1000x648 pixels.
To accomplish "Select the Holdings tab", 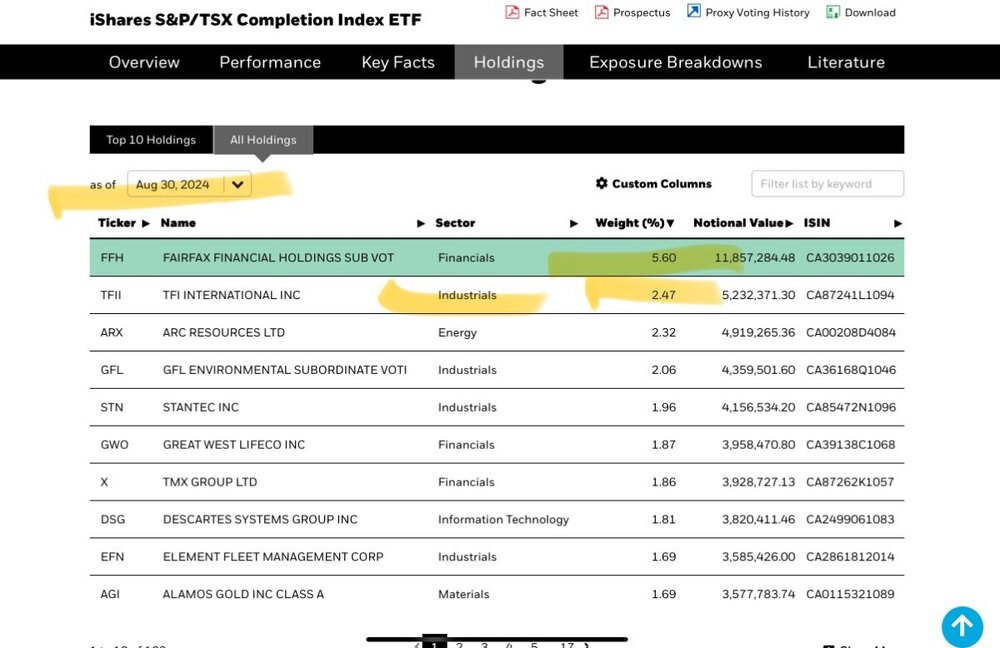I will click(509, 62).
